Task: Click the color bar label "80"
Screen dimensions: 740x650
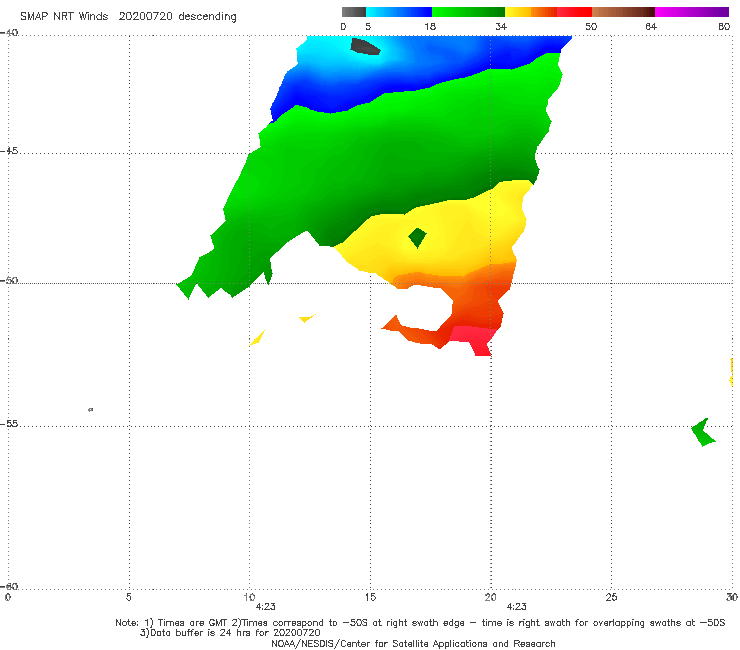Action: point(724,26)
